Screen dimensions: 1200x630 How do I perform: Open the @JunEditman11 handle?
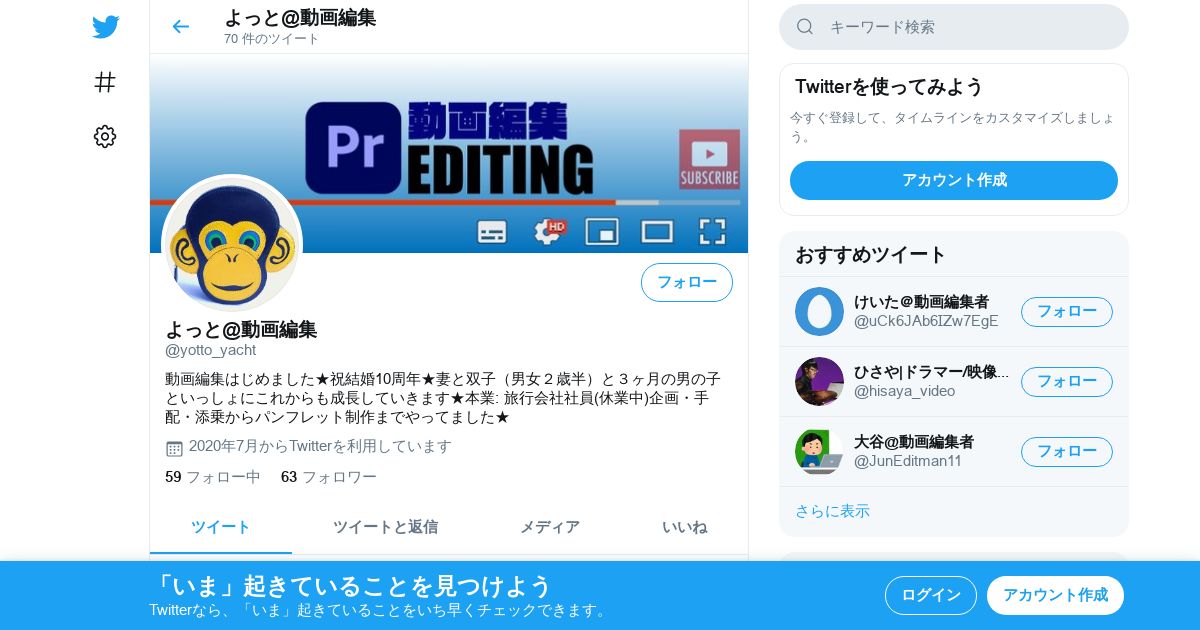pos(908,461)
